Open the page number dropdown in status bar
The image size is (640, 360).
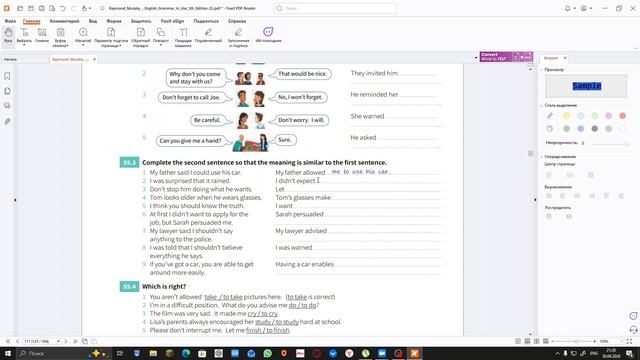(x=58, y=341)
